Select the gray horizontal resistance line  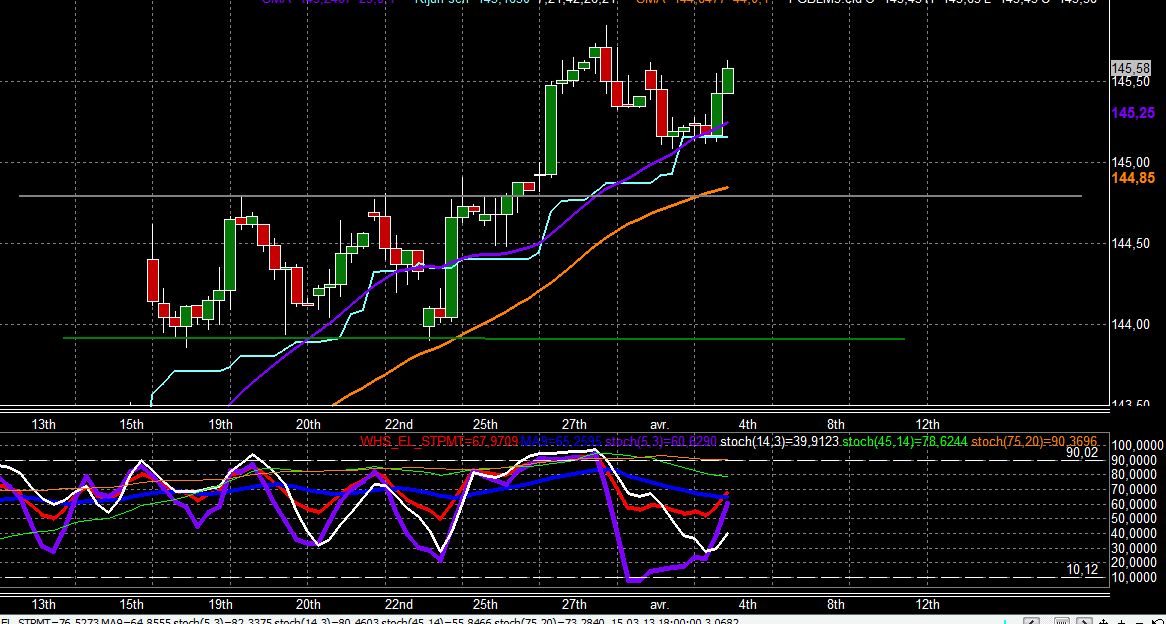(x=550, y=196)
